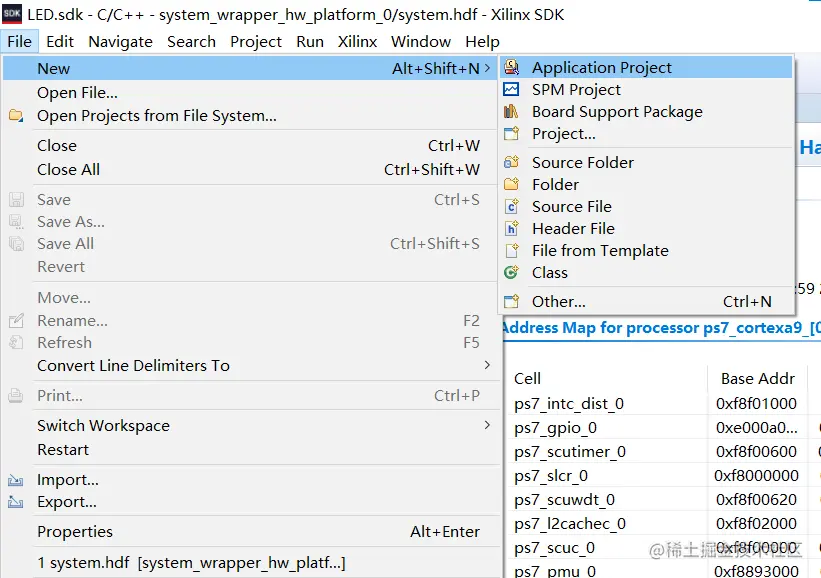Open the Help menu
The width and height of the screenshot is (821, 578).
pos(482,41)
